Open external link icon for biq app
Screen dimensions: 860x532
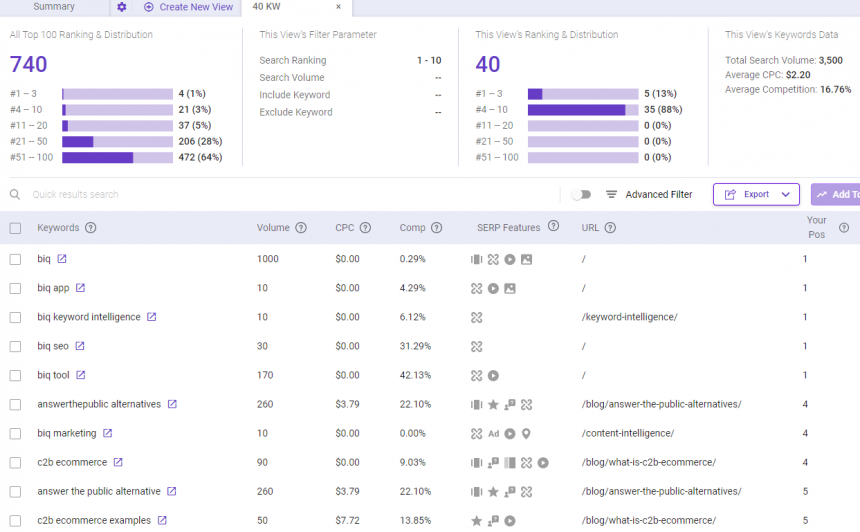[81, 287]
